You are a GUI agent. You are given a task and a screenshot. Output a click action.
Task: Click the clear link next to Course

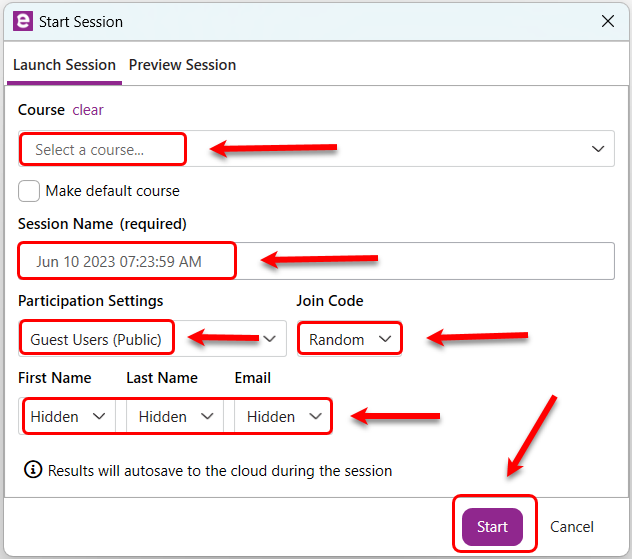click(x=88, y=110)
